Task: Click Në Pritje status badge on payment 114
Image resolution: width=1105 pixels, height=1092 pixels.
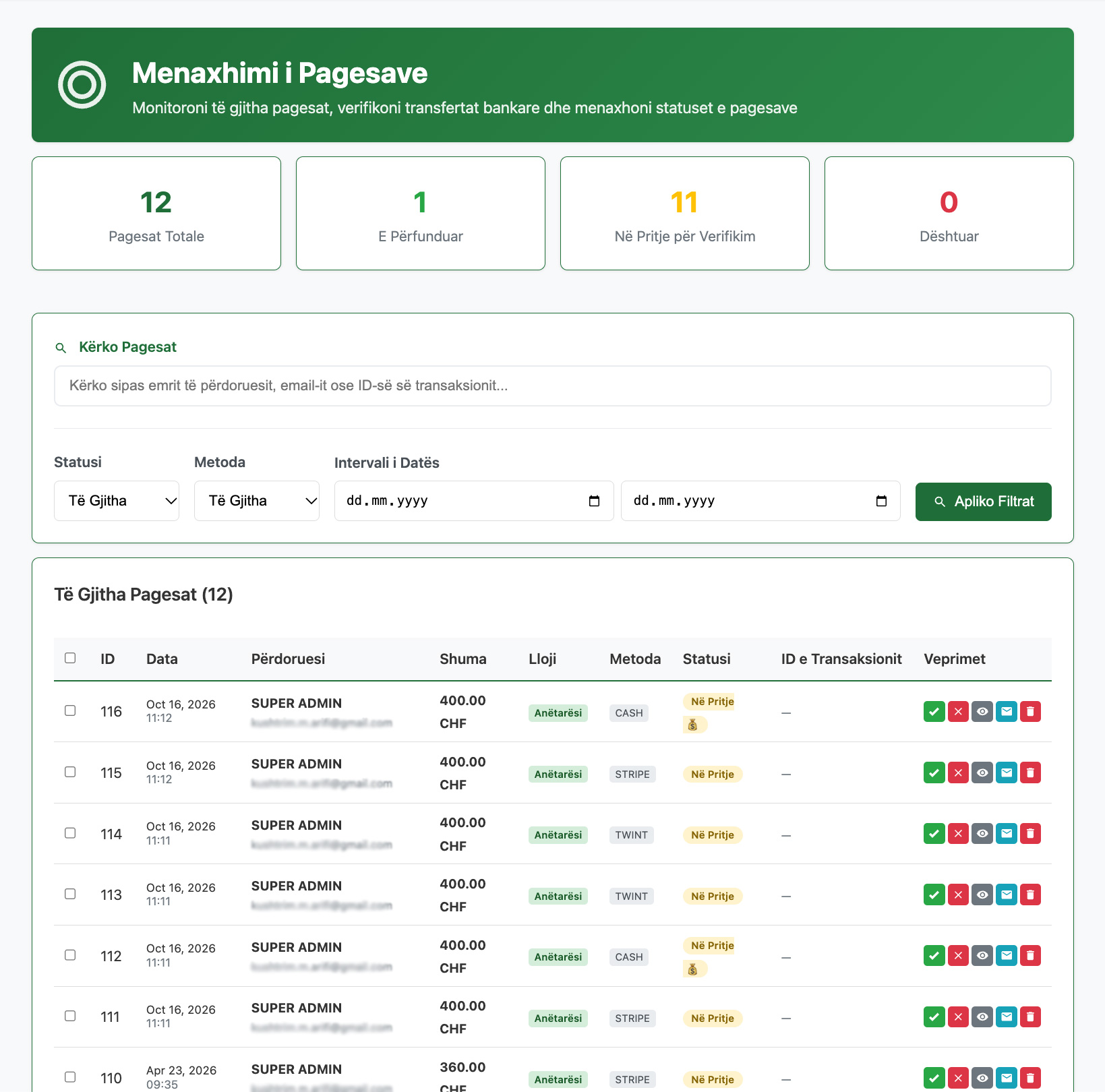Action: pyautogui.click(x=713, y=835)
